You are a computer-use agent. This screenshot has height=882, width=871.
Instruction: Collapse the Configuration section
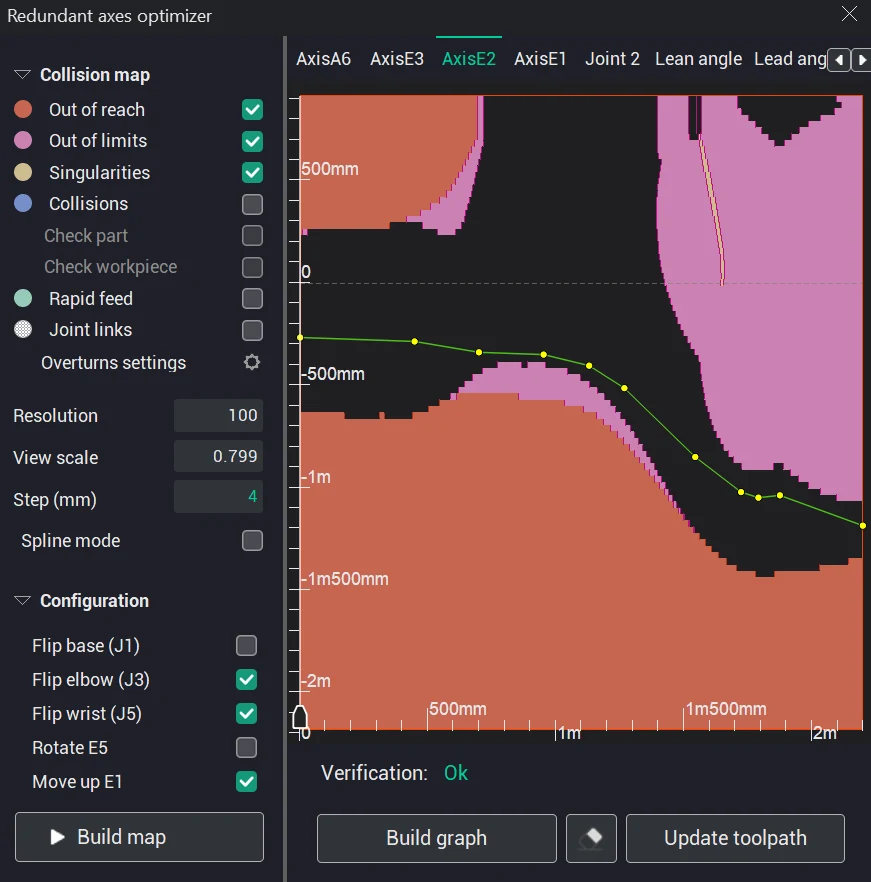coord(22,600)
